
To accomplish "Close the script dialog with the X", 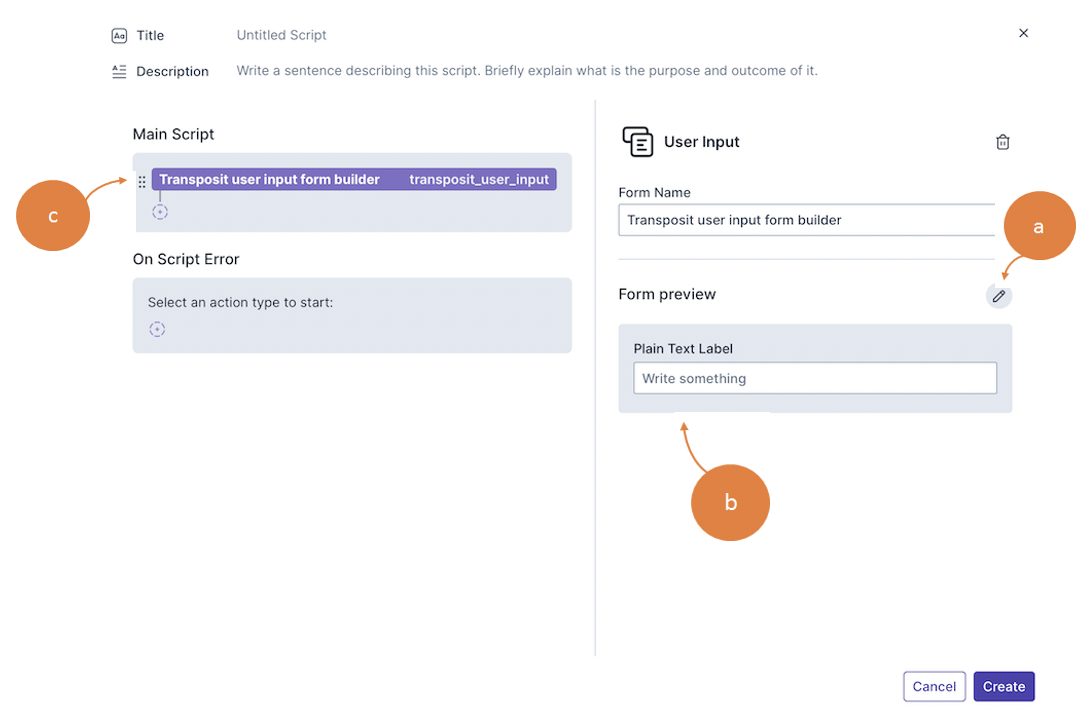I will pos(1023,33).
